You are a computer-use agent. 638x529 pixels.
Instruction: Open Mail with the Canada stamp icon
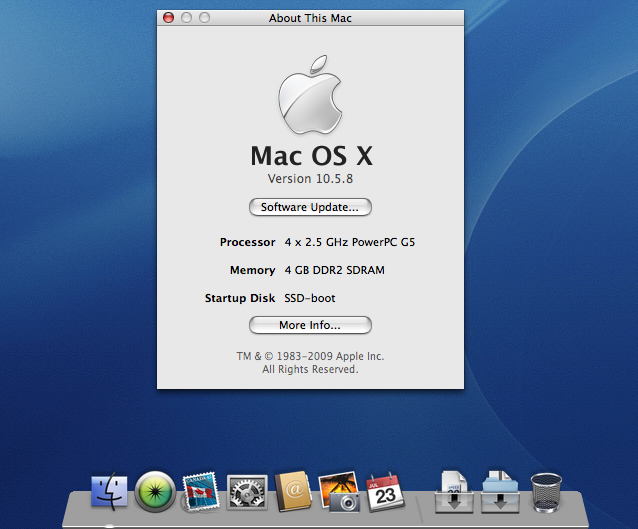coord(201,492)
